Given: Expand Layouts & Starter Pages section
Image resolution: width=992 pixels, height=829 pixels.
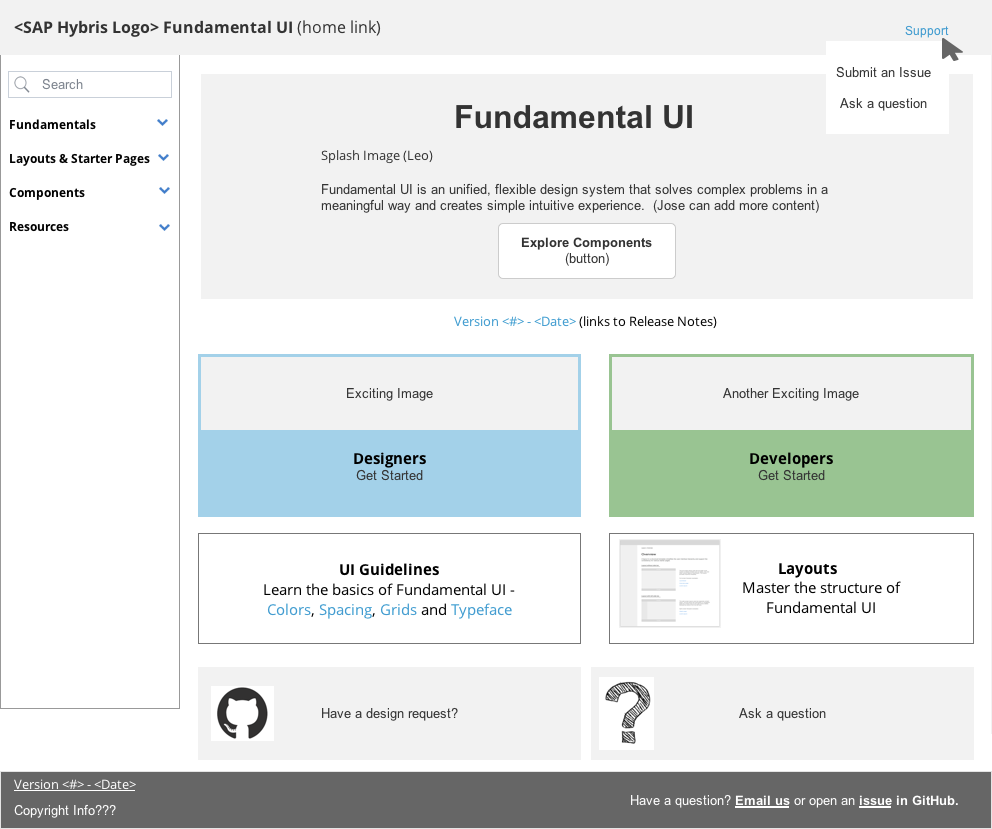Looking at the screenshot, I should [x=163, y=158].
